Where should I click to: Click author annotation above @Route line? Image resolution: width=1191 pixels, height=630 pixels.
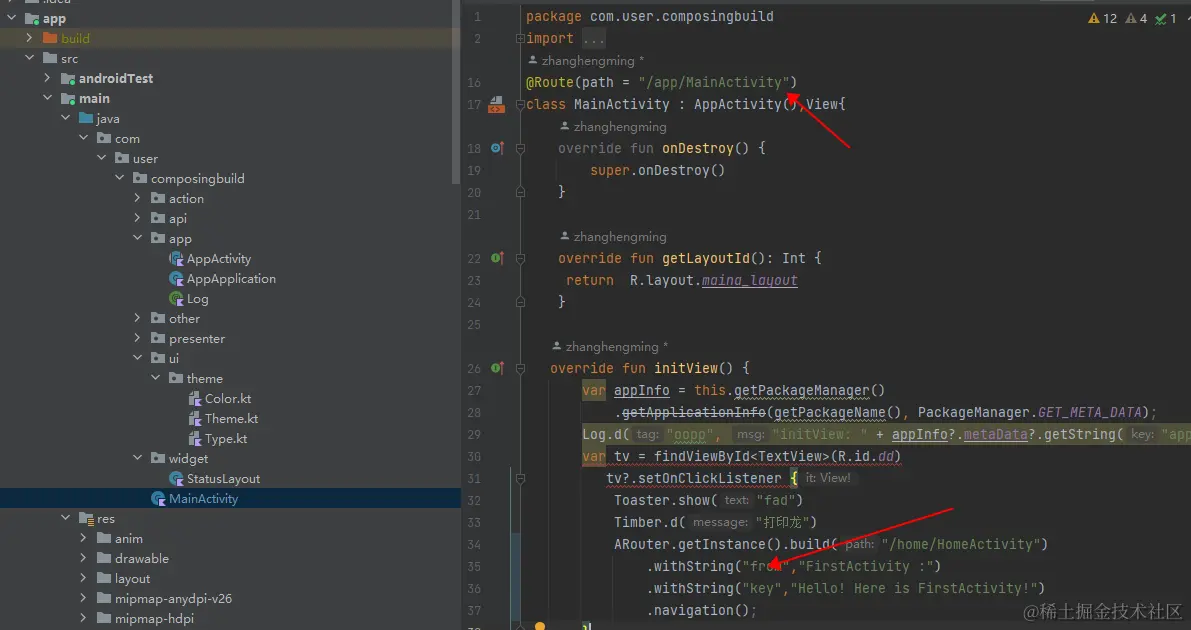(x=586, y=61)
